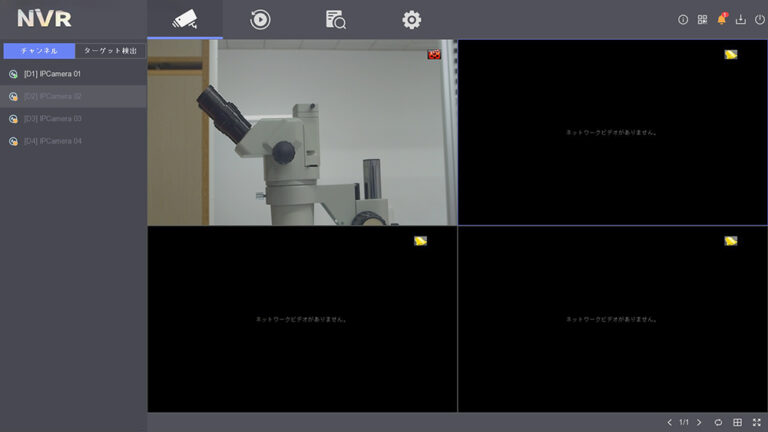The height and width of the screenshot is (432, 768).
Task: Click the download/export icon
Action: tap(740, 20)
